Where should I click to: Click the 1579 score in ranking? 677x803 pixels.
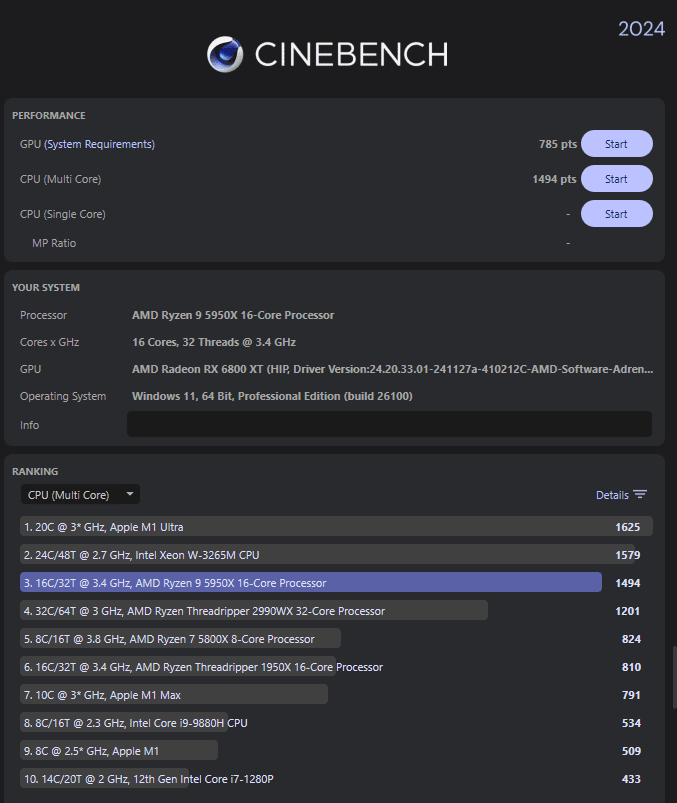pyautogui.click(x=627, y=555)
